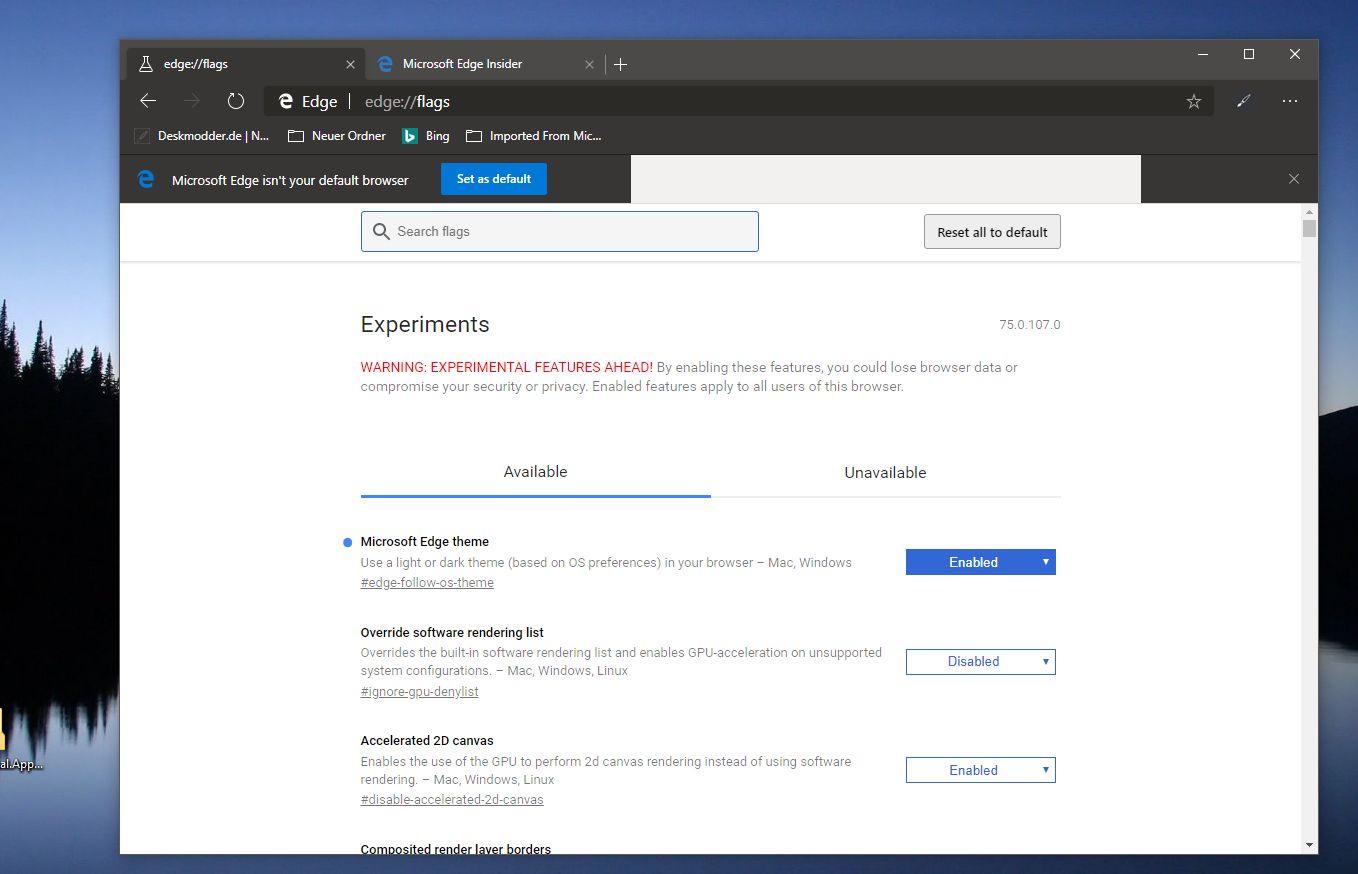Open the Override software rendering list dropdown

click(x=981, y=661)
